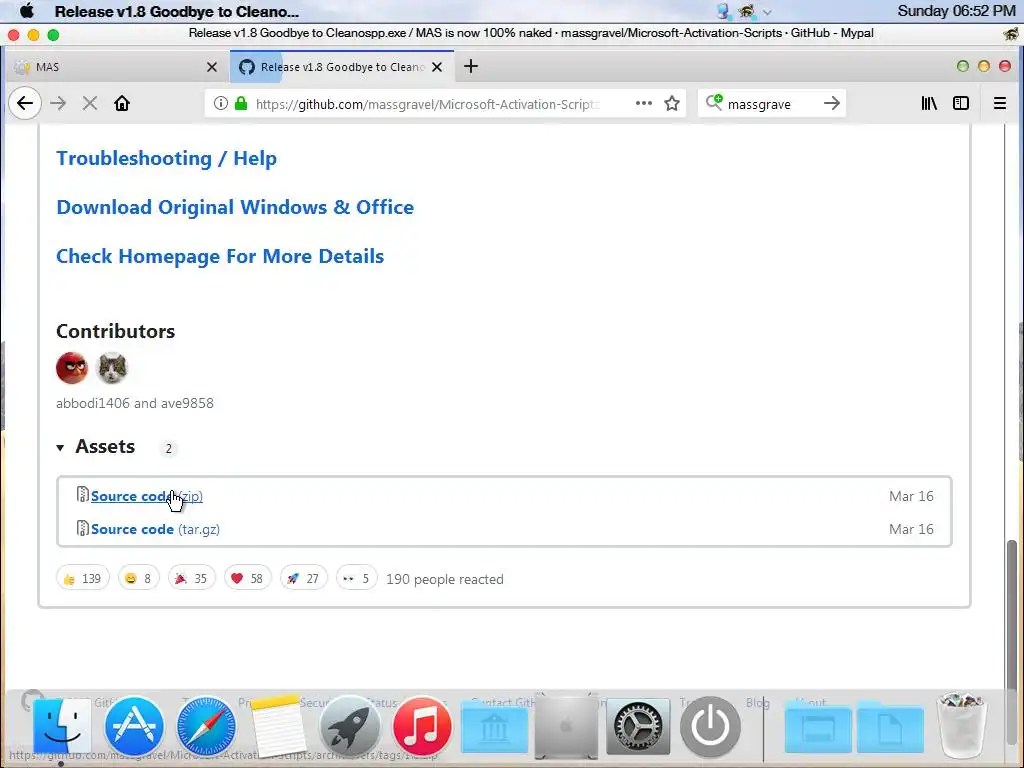
Task: Show site information icon in address bar
Action: pyautogui.click(x=221, y=103)
